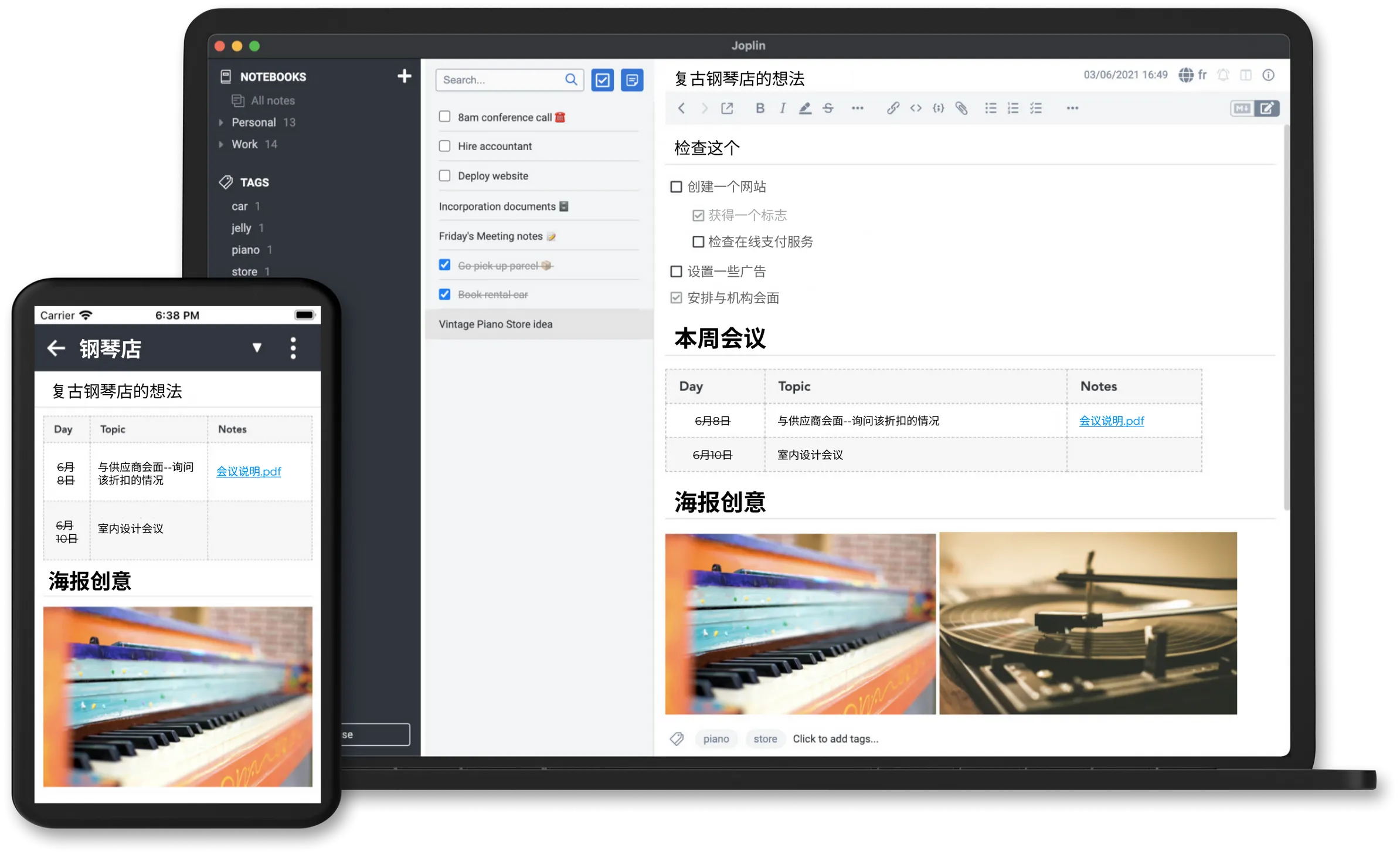Click the '会议说明.pdf' link in table
Viewport: 1400px width, 854px height.
click(x=1112, y=420)
